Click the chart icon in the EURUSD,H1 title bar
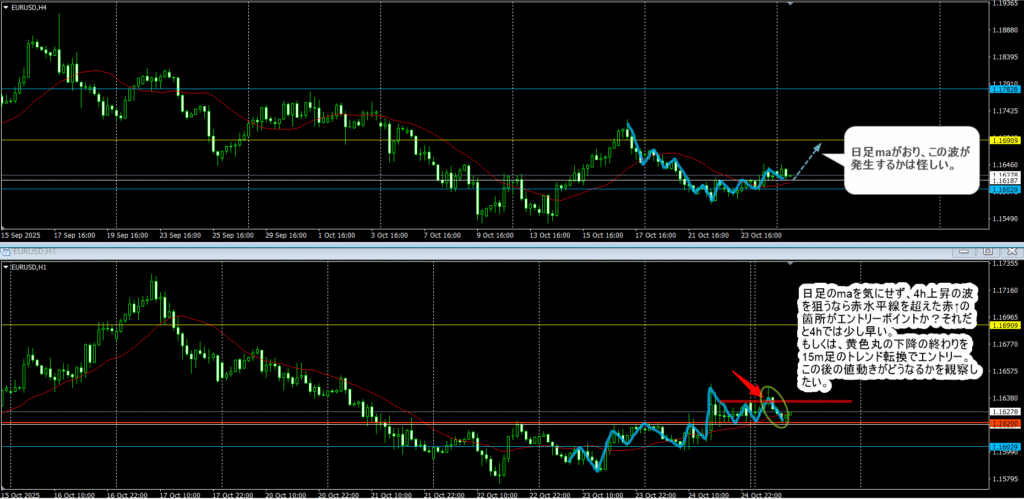1024x499 pixels. [6, 252]
